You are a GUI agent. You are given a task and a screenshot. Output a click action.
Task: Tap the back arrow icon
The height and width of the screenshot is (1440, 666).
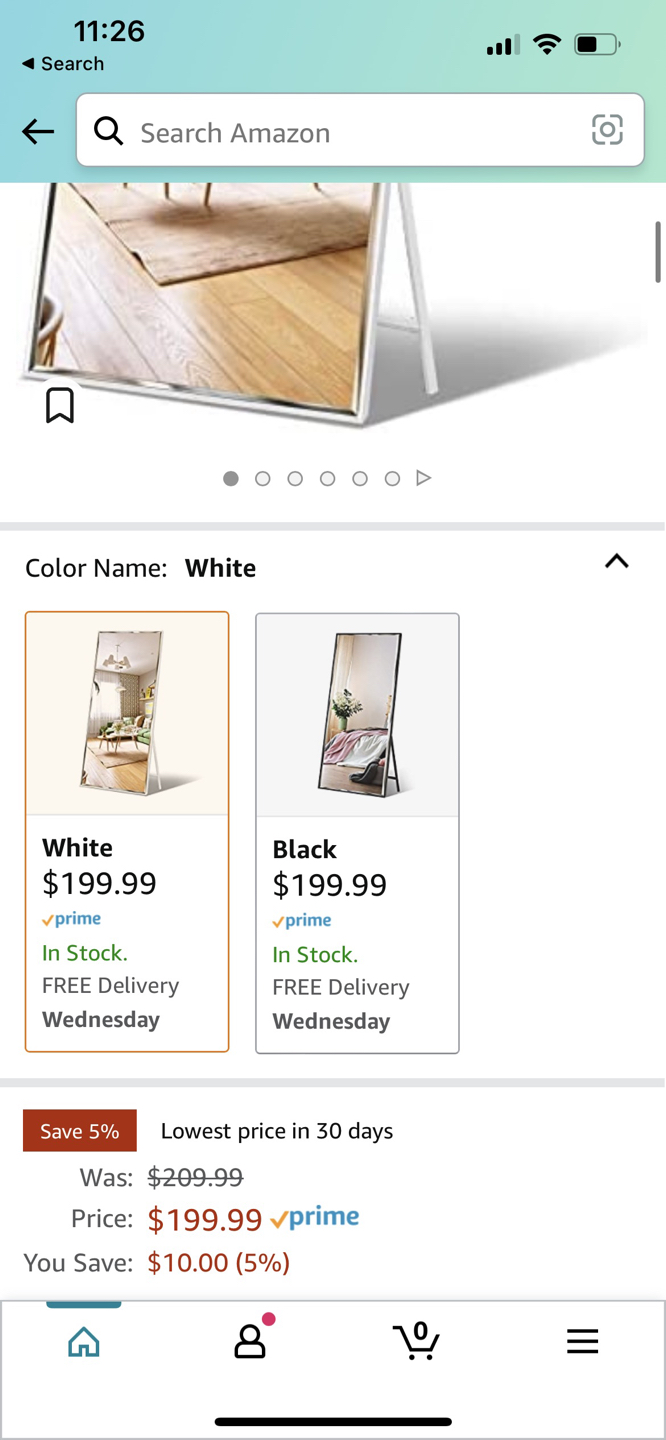[38, 131]
